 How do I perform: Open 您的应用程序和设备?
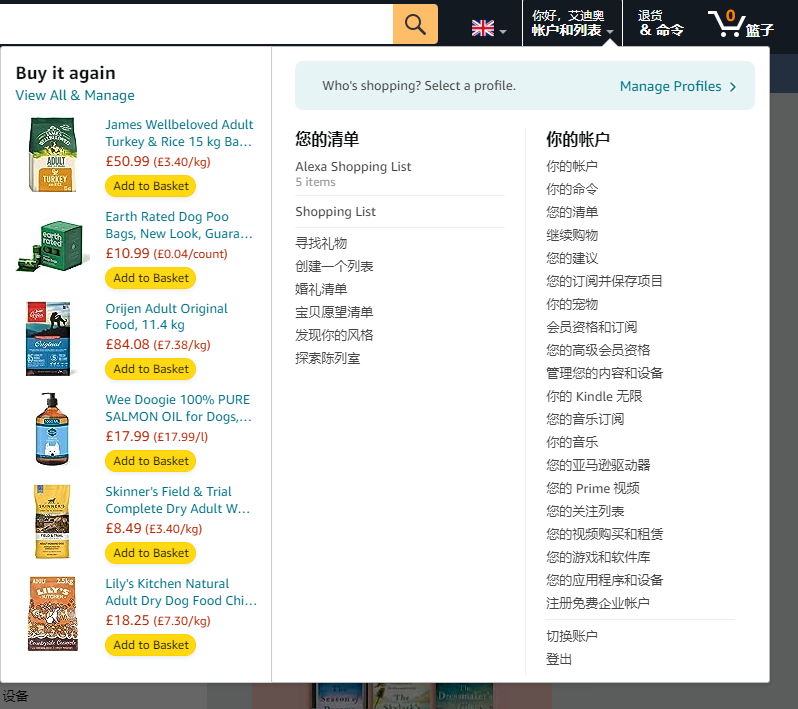tap(605, 580)
